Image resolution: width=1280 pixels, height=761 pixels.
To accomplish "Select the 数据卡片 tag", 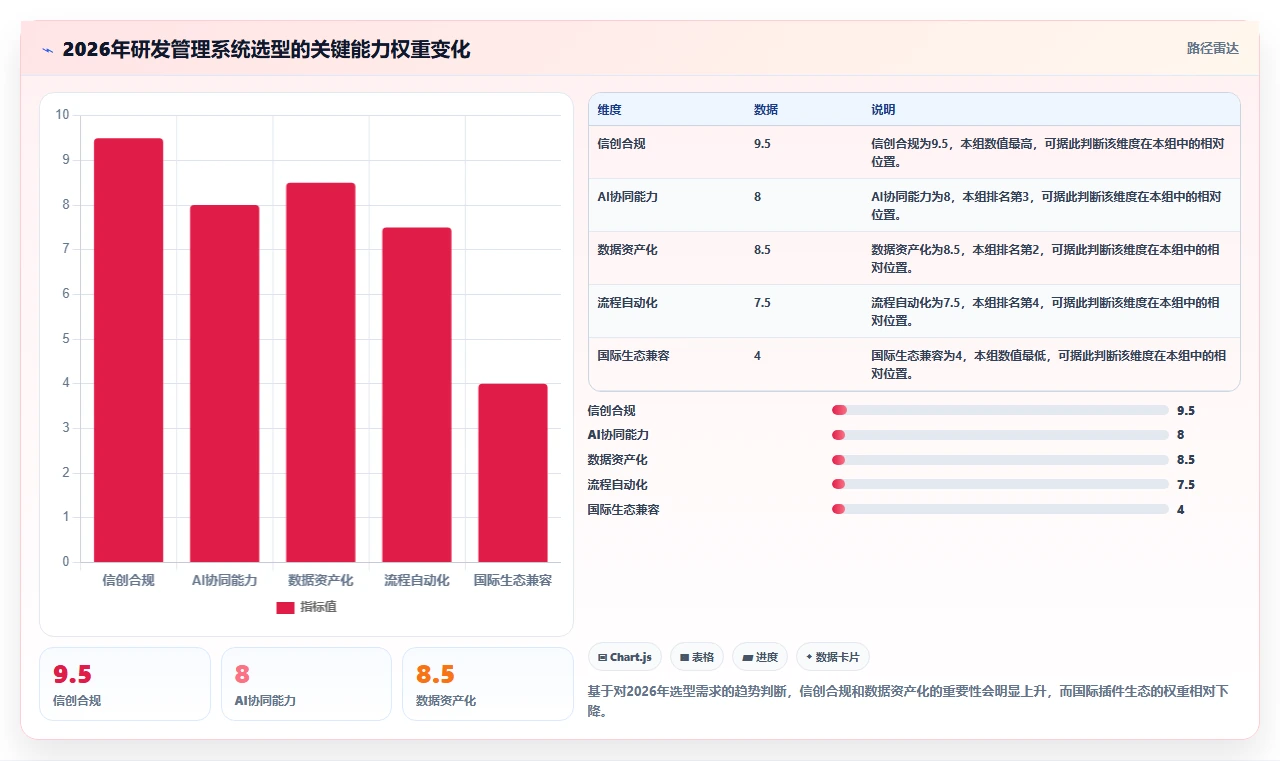I will coord(833,657).
